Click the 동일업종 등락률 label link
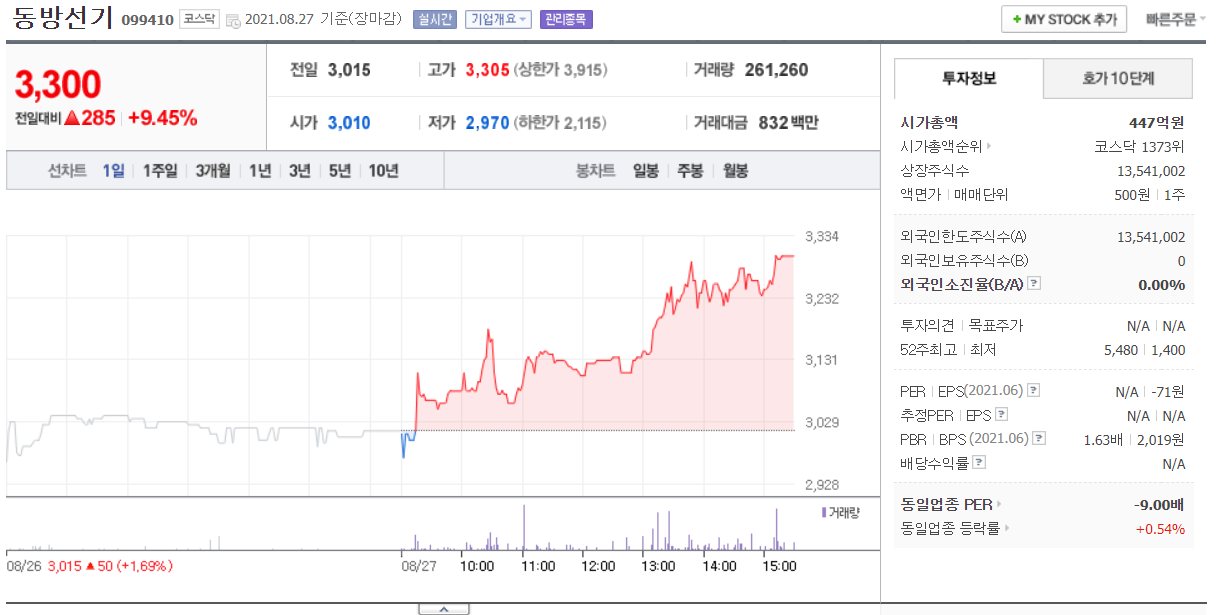 click(x=950, y=528)
